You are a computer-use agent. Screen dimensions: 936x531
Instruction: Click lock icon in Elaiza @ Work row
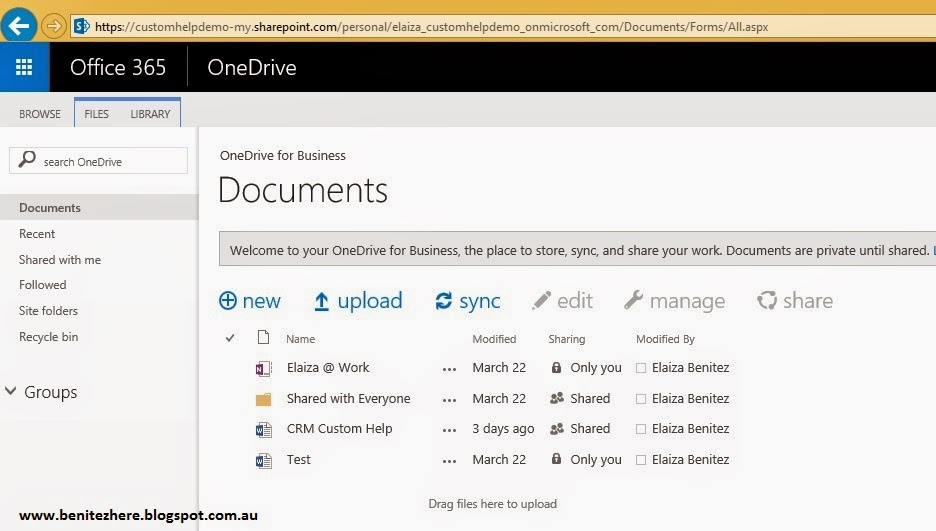coord(556,368)
